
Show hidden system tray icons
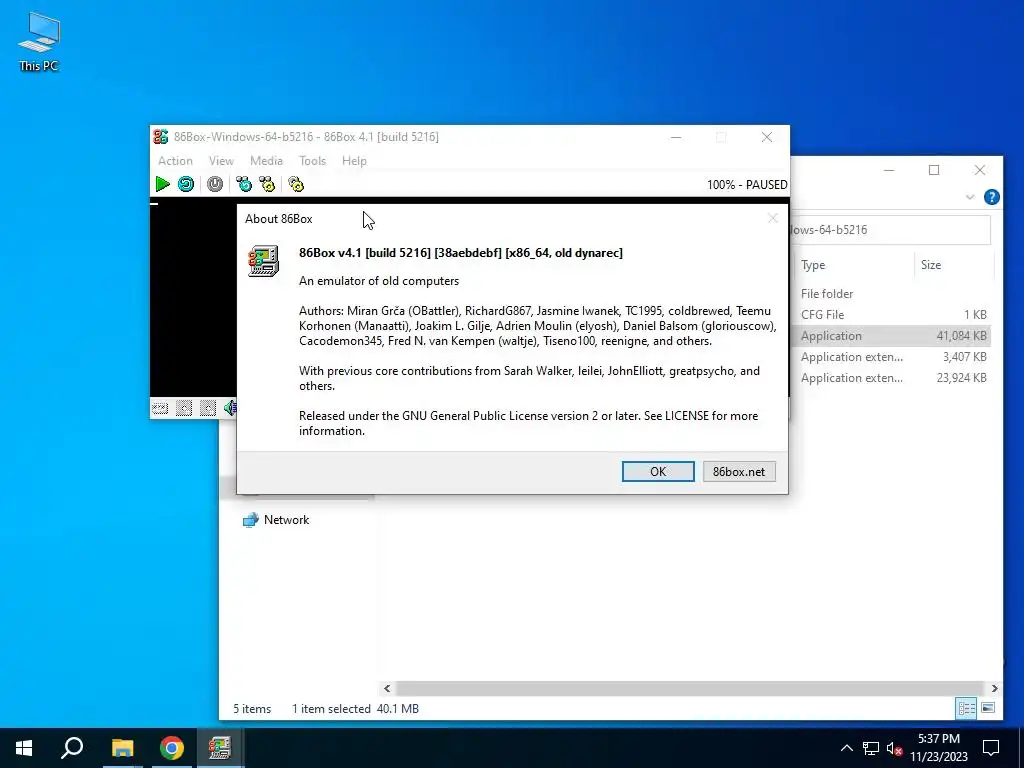pyautogui.click(x=846, y=748)
